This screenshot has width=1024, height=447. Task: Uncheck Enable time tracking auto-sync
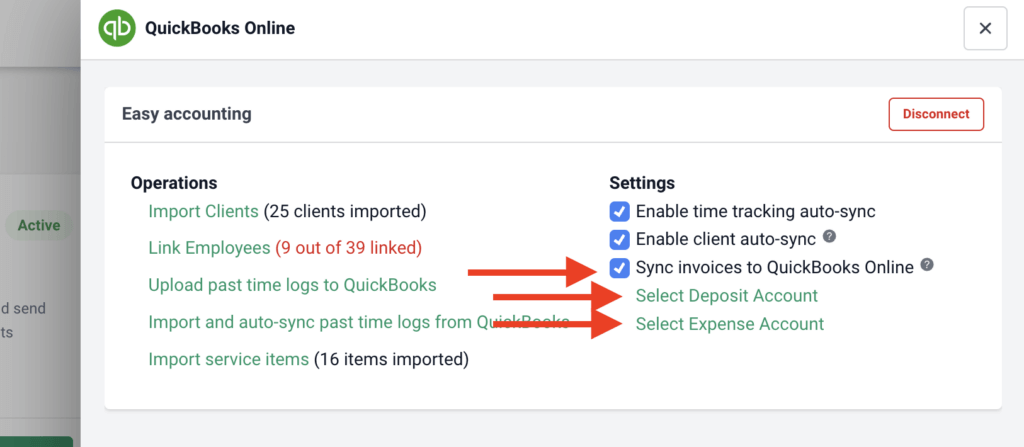(x=620, y=211)
